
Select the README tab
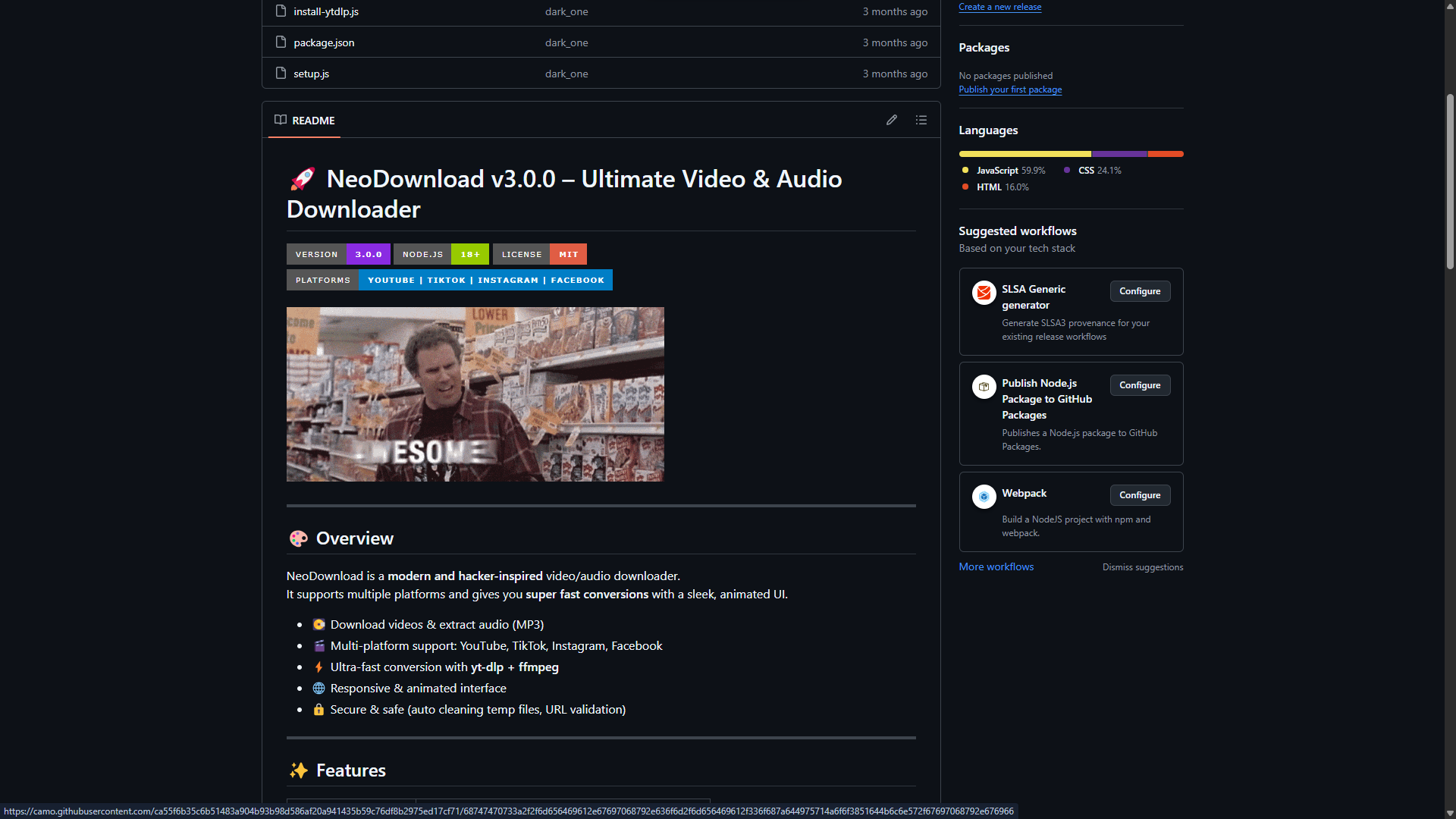click(305, 121)
